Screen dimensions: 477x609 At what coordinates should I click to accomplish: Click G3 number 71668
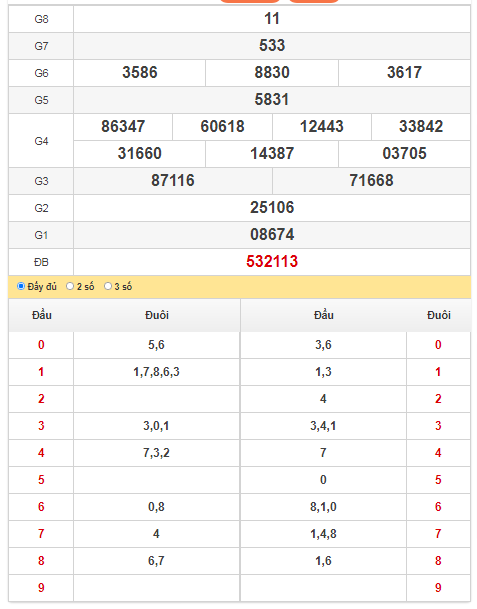[x=371, y=181]
